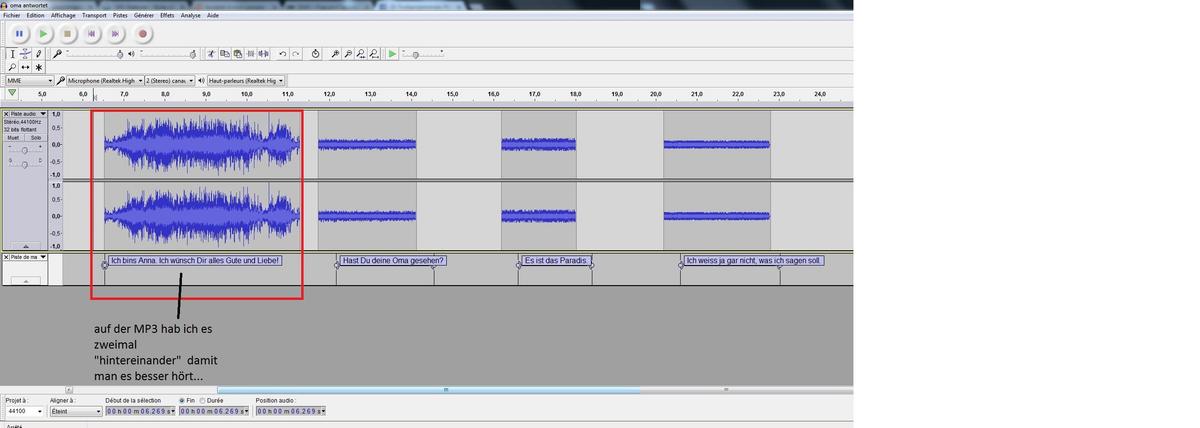1200x428 pixels.
Task: Skip to the start of the project
Action: [91, 34]
